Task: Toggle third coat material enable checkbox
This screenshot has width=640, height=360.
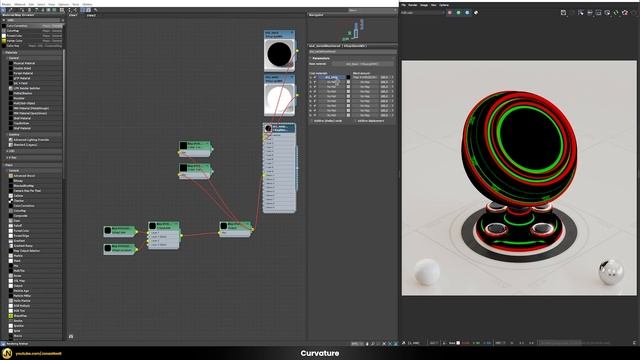Action: 315,87
